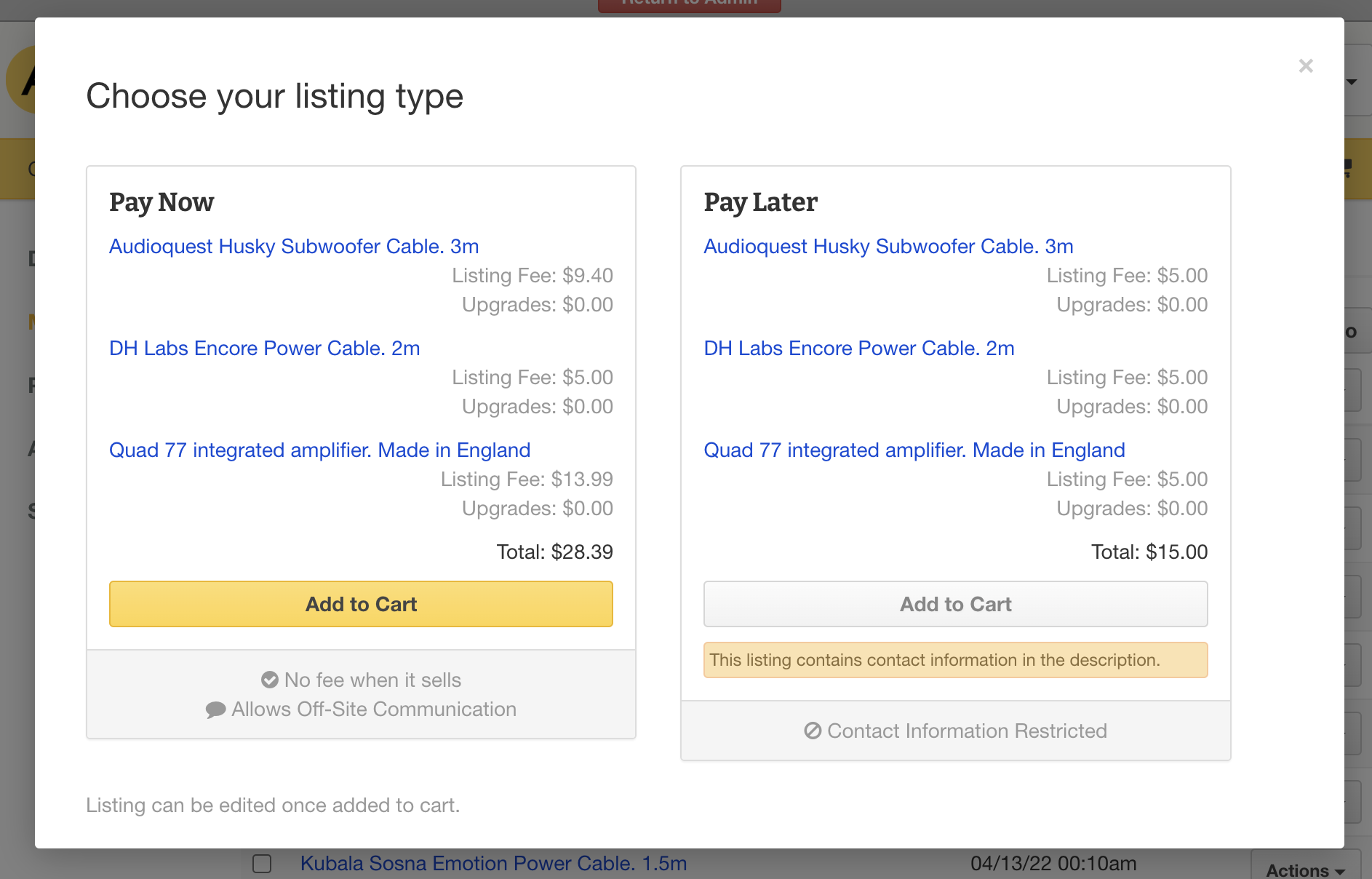
Task: Open DH Labs Encore link under Pay Later
Action: tap(859, 349)
